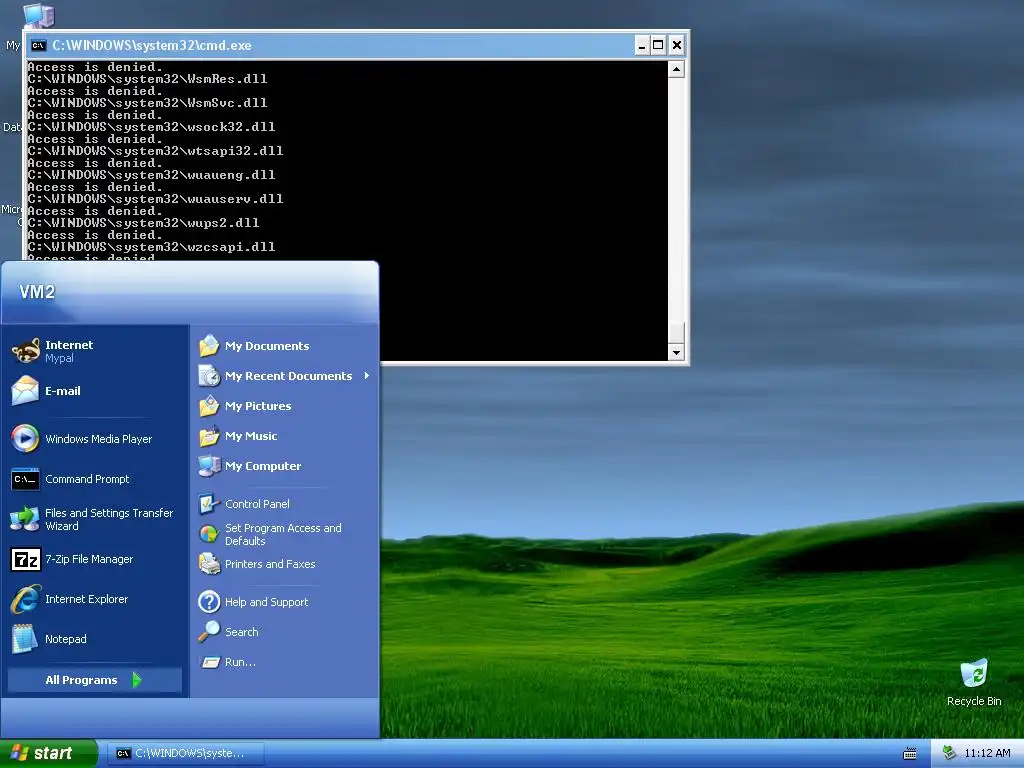Launch Internet Explorer icon
Image resolution: width=1024 pixels, height=768 pixels.
25,599
